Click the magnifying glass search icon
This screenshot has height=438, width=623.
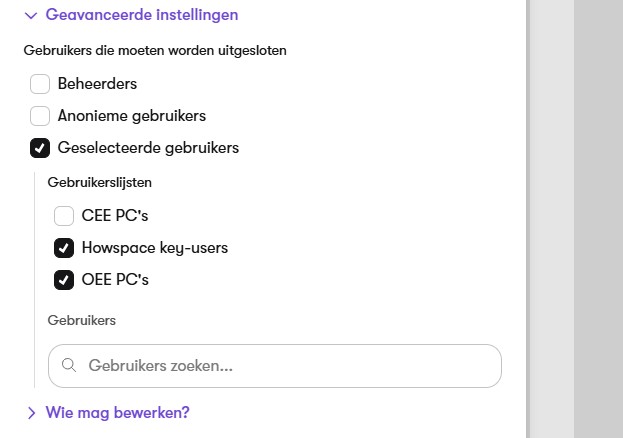pyautogui.click(x=69, y=365)
